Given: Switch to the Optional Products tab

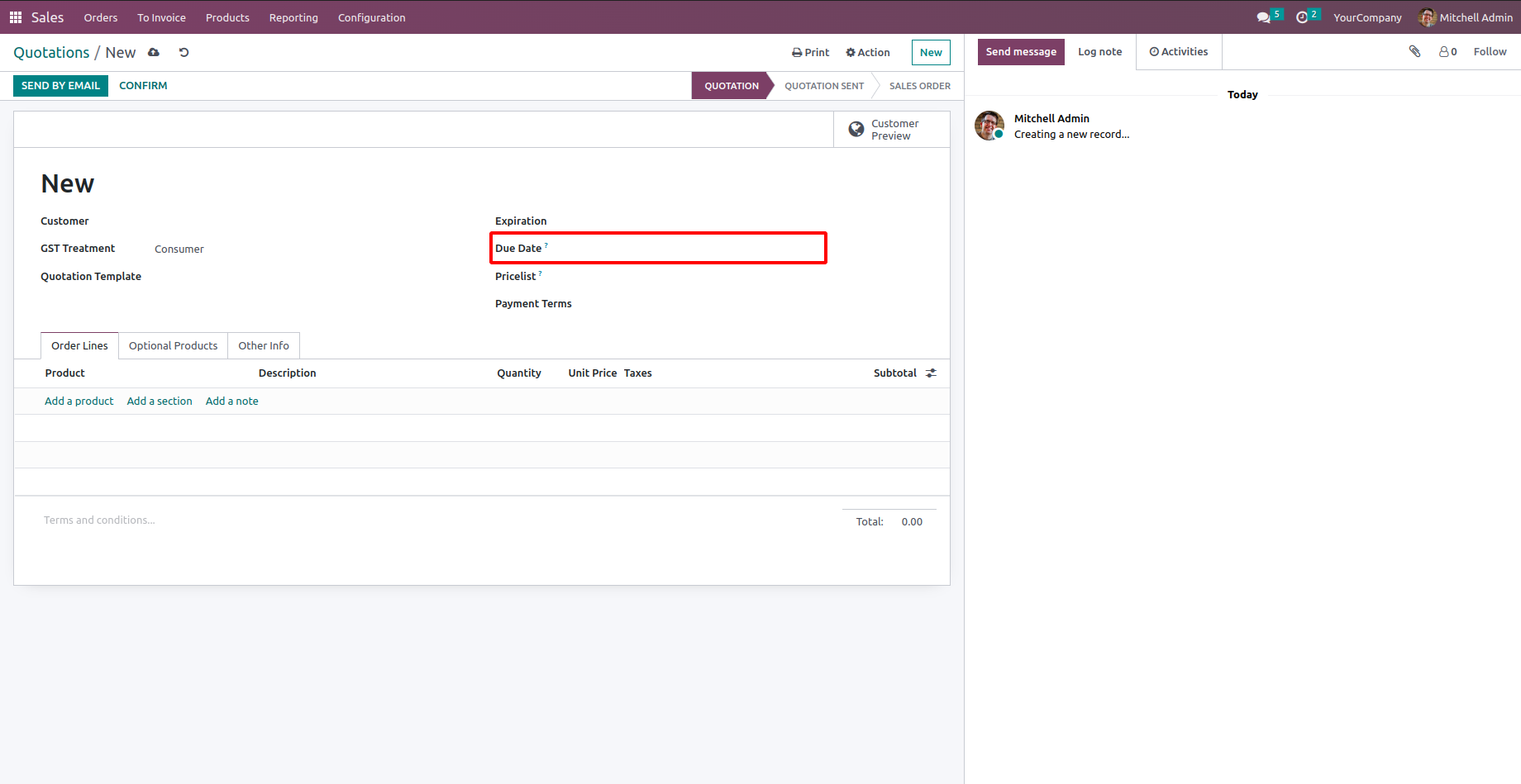Looking at the screenshot, I should (173, 345).
